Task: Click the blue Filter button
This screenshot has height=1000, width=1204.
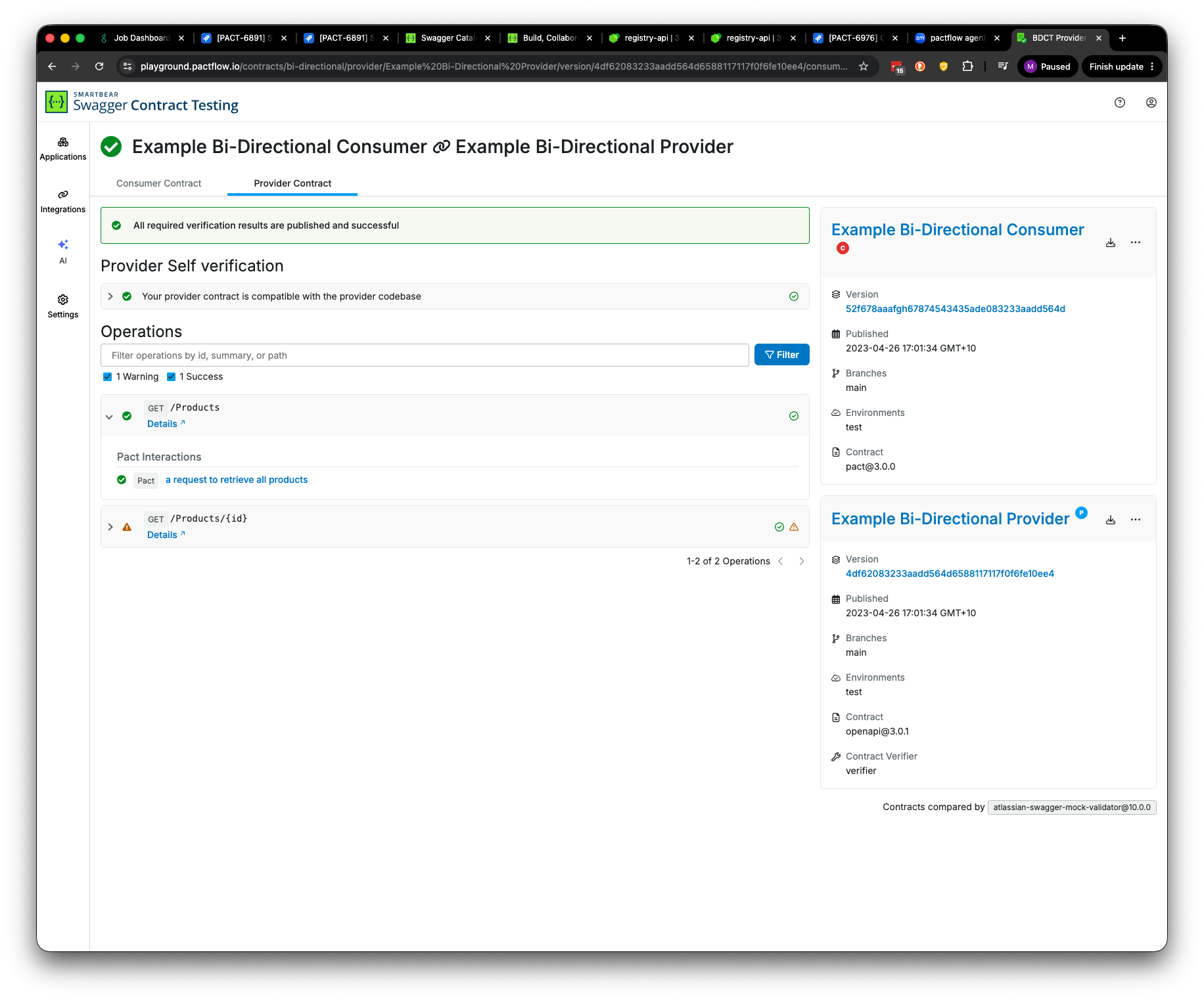Action: coord(782,355)
